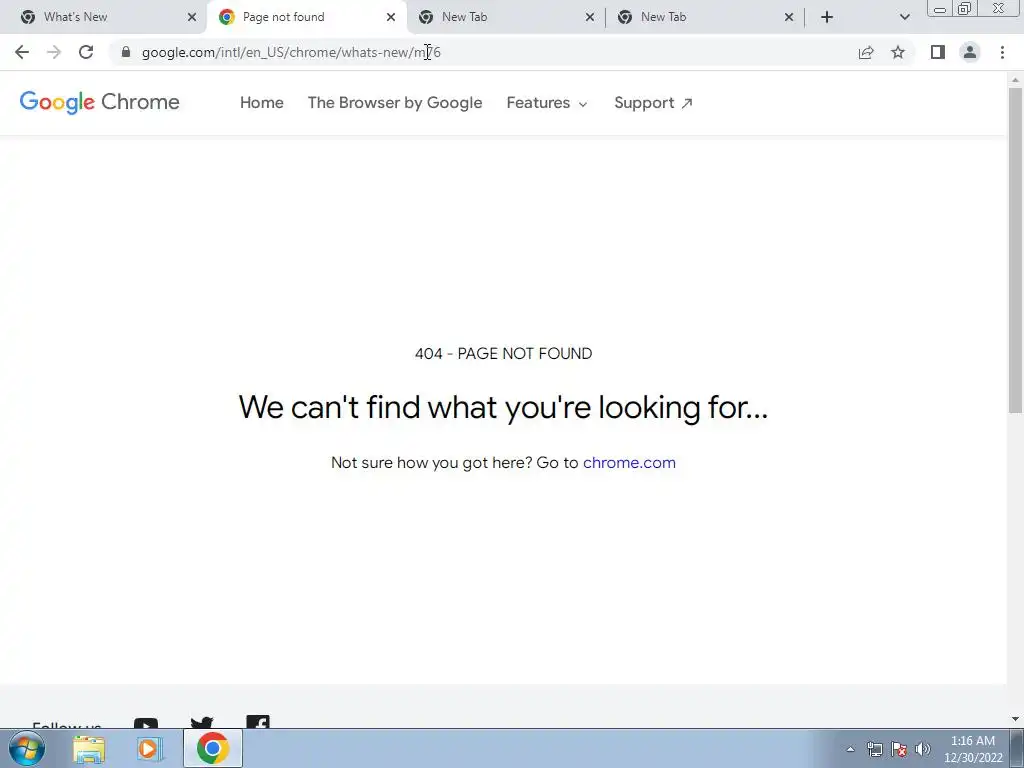Reload the current page
Screen dimensions: 1024x768
click(86, 52)
